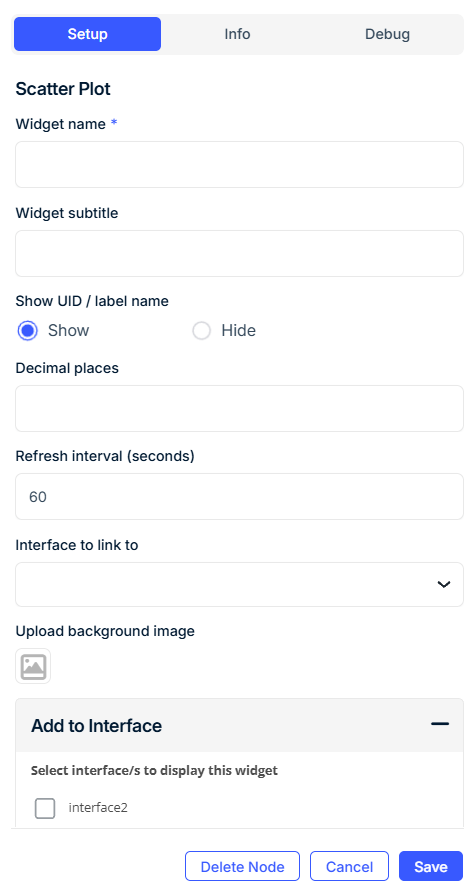Click the Widget name field label
The height and width of the screenshot is (889, 473).
[x=61, y=124]
